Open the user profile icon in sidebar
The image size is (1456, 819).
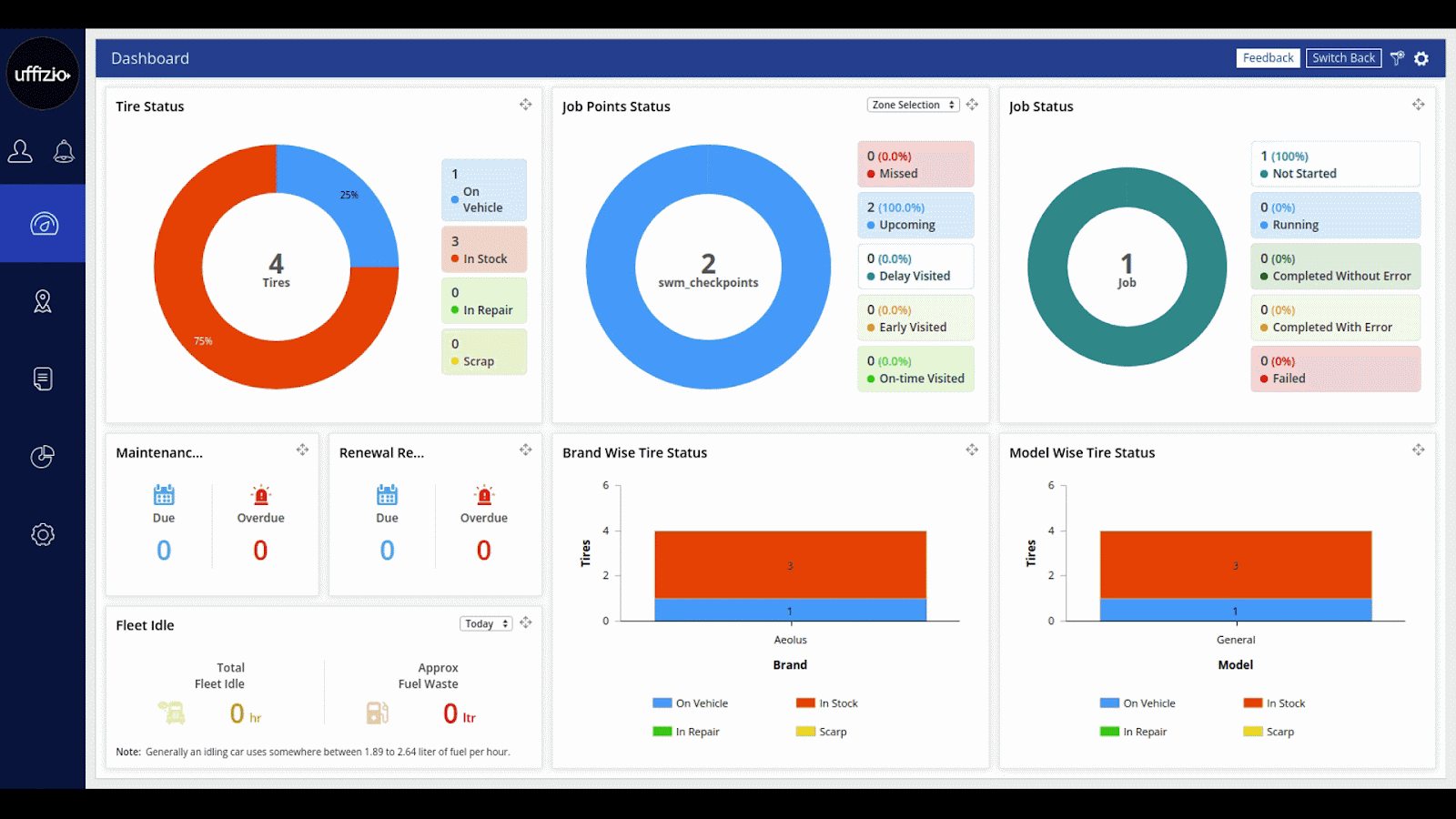tap(20, 151)
